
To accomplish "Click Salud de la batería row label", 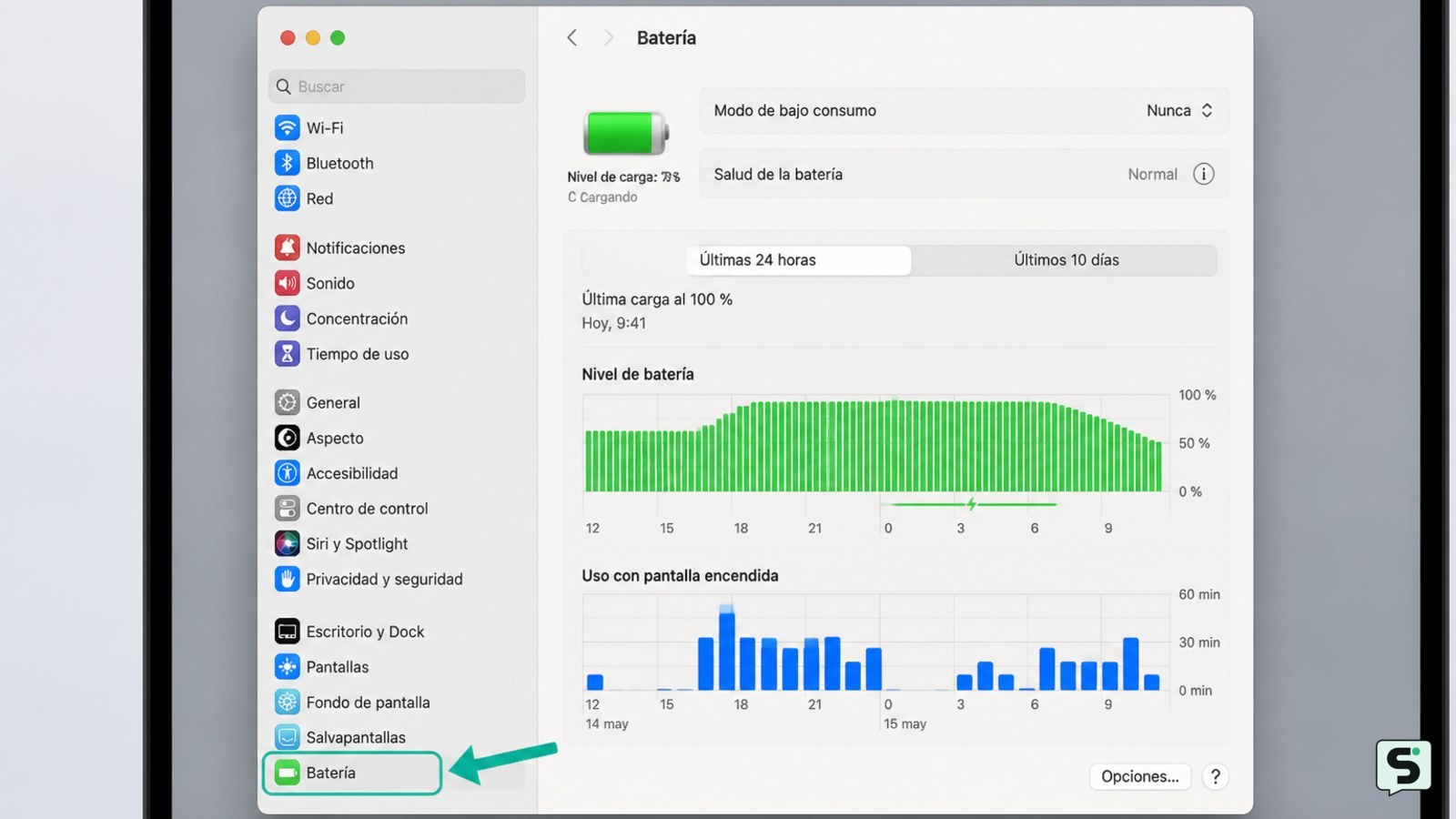I will [x=778, y=174].
